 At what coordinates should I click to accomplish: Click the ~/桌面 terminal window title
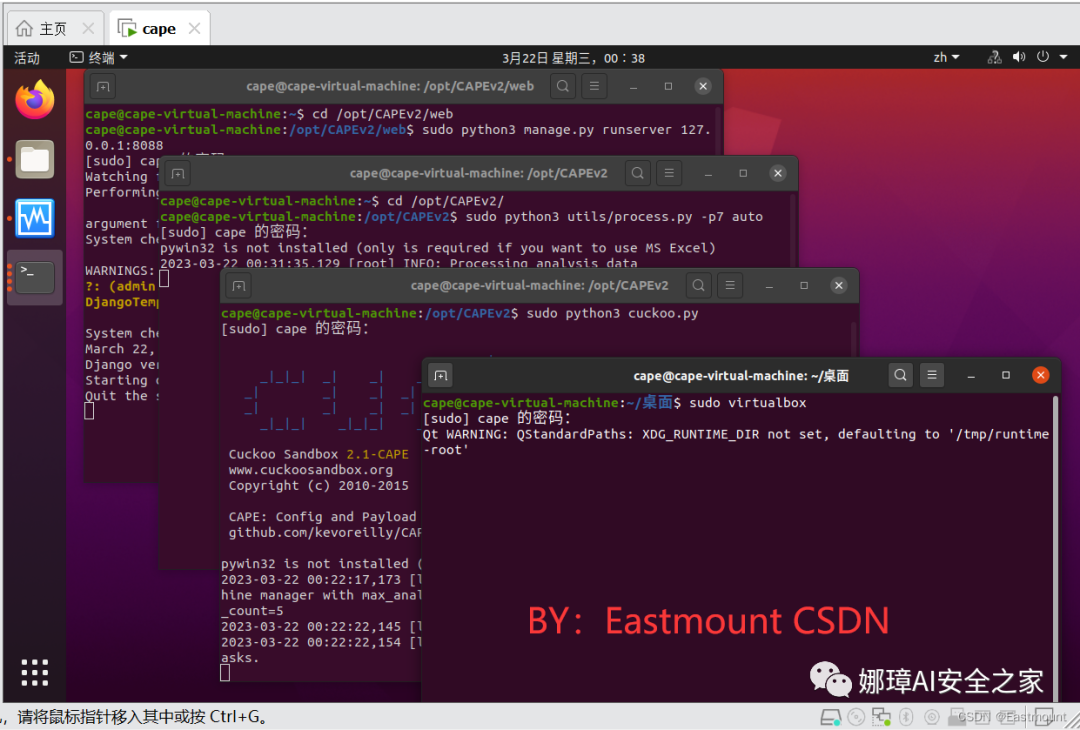[x=741, y=375]
